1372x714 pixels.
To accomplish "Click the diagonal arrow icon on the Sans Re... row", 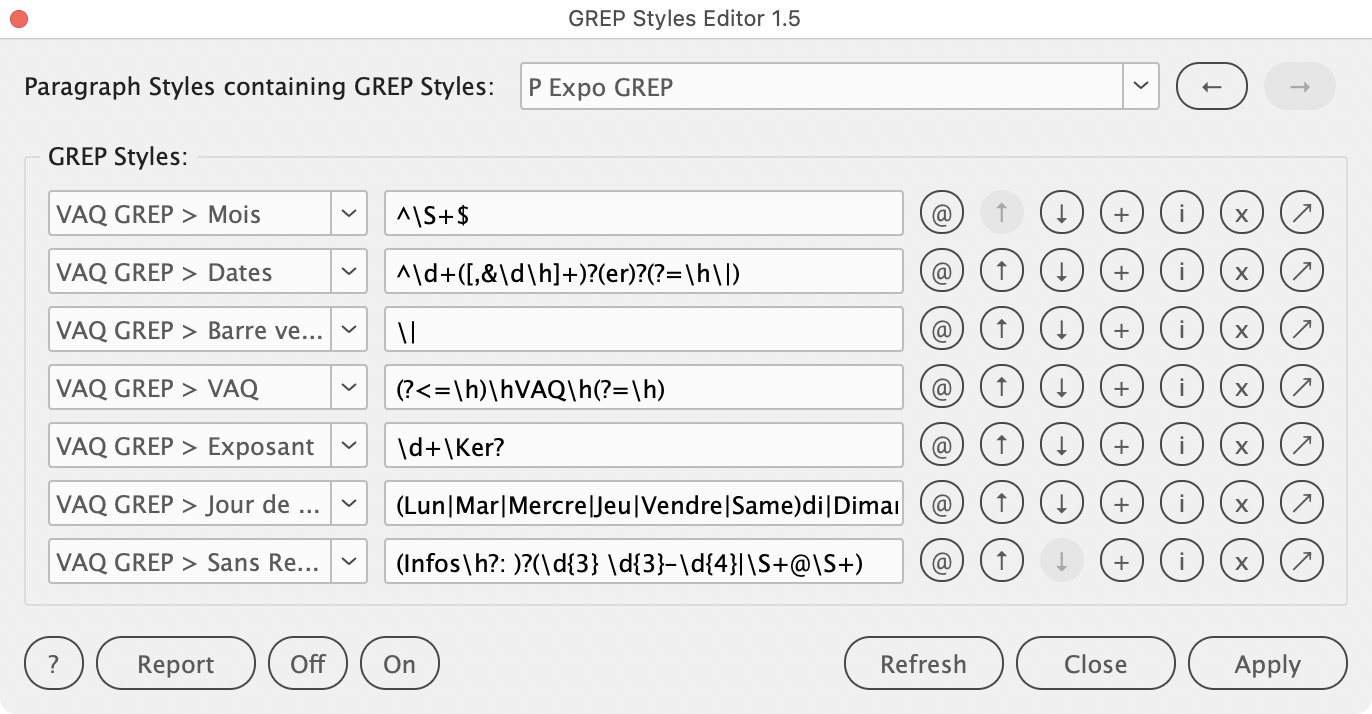I will coord(1301,561).
